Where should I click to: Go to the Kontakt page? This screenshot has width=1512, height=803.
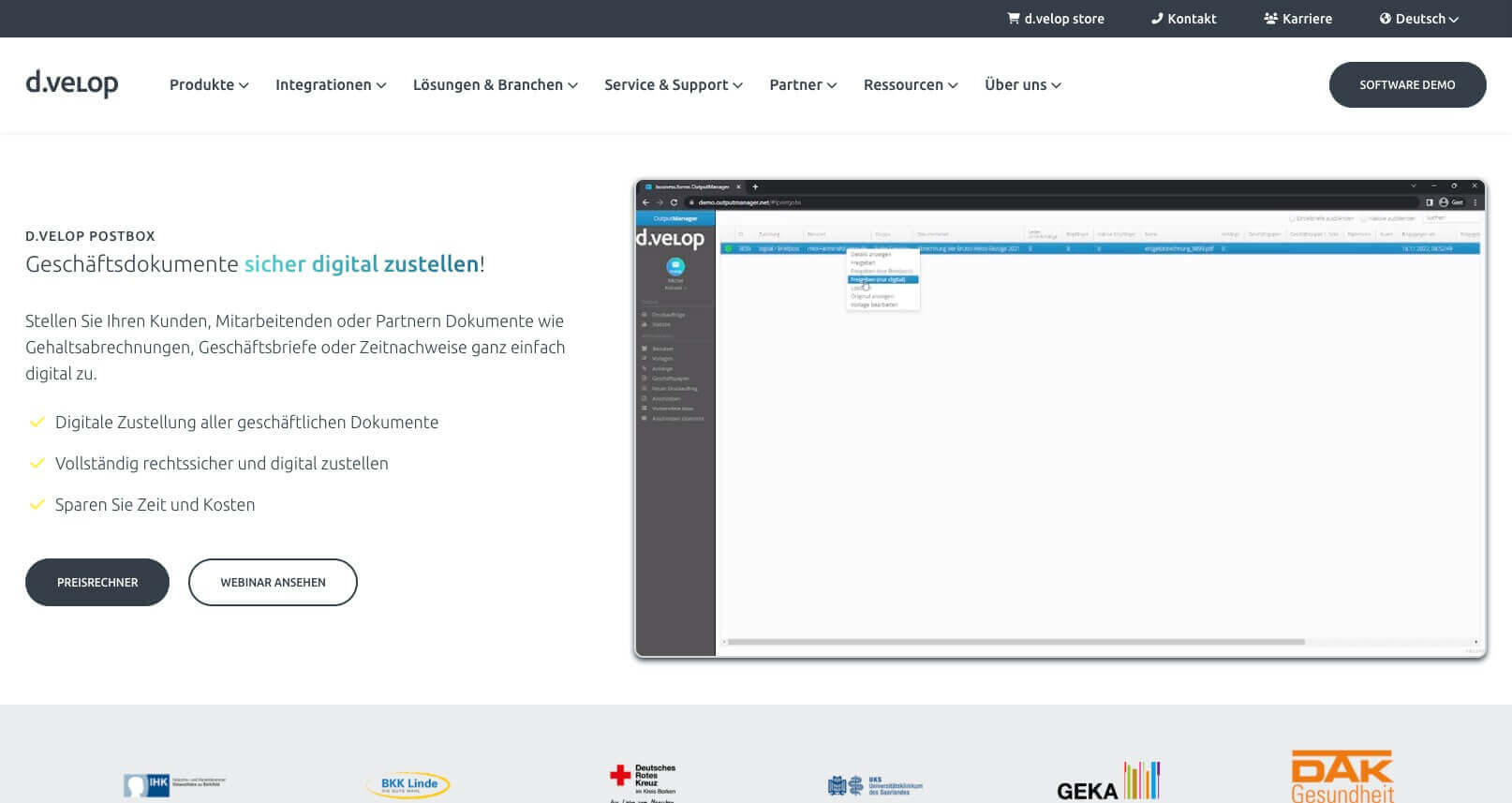[x=1183, y=19]
